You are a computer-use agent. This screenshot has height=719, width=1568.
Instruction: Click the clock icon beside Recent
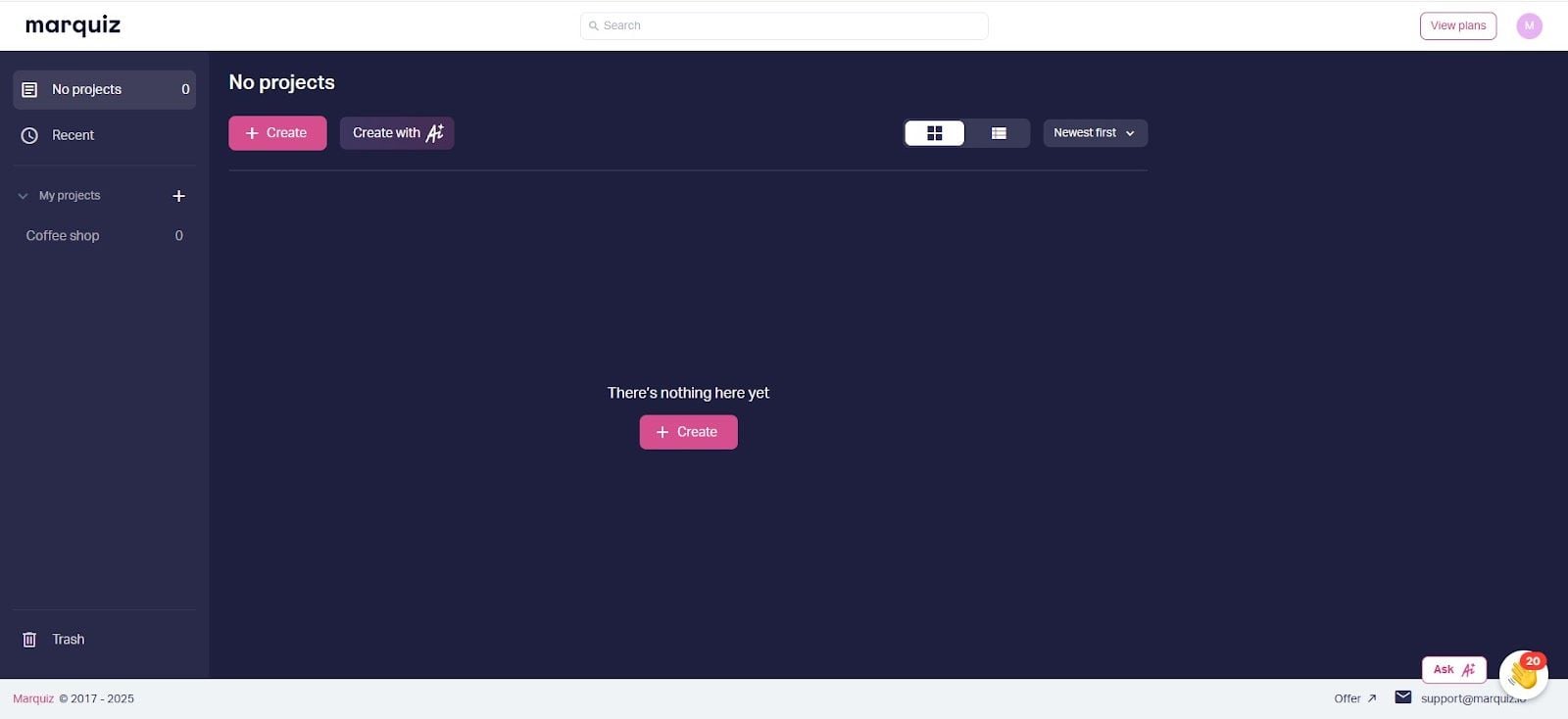[x=29, y=135]
